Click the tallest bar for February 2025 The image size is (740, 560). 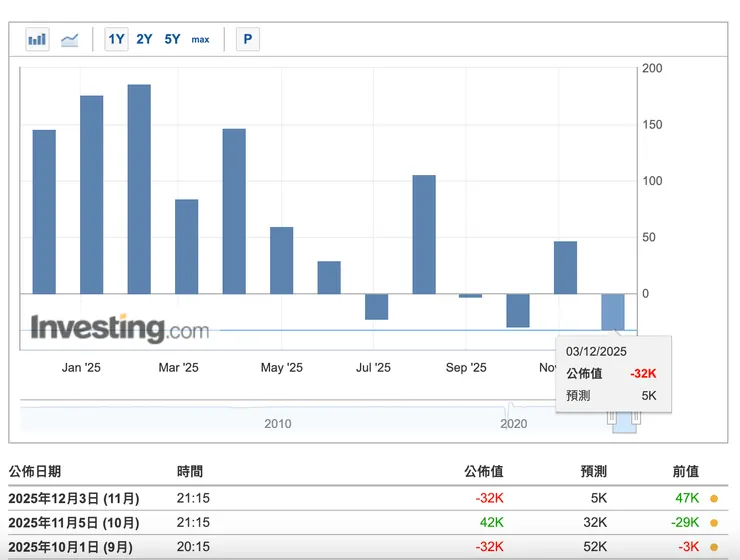coord(139,189)
